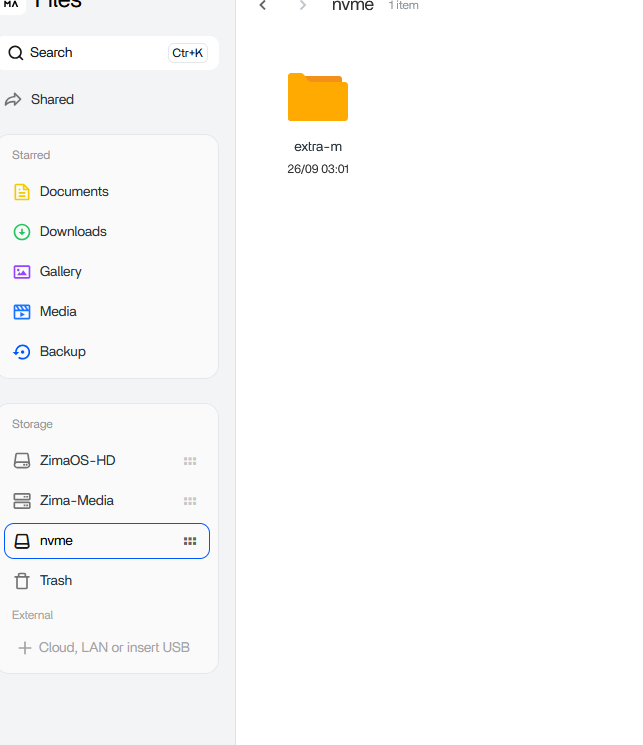
Task: Click the Search field
Action: 108,53
